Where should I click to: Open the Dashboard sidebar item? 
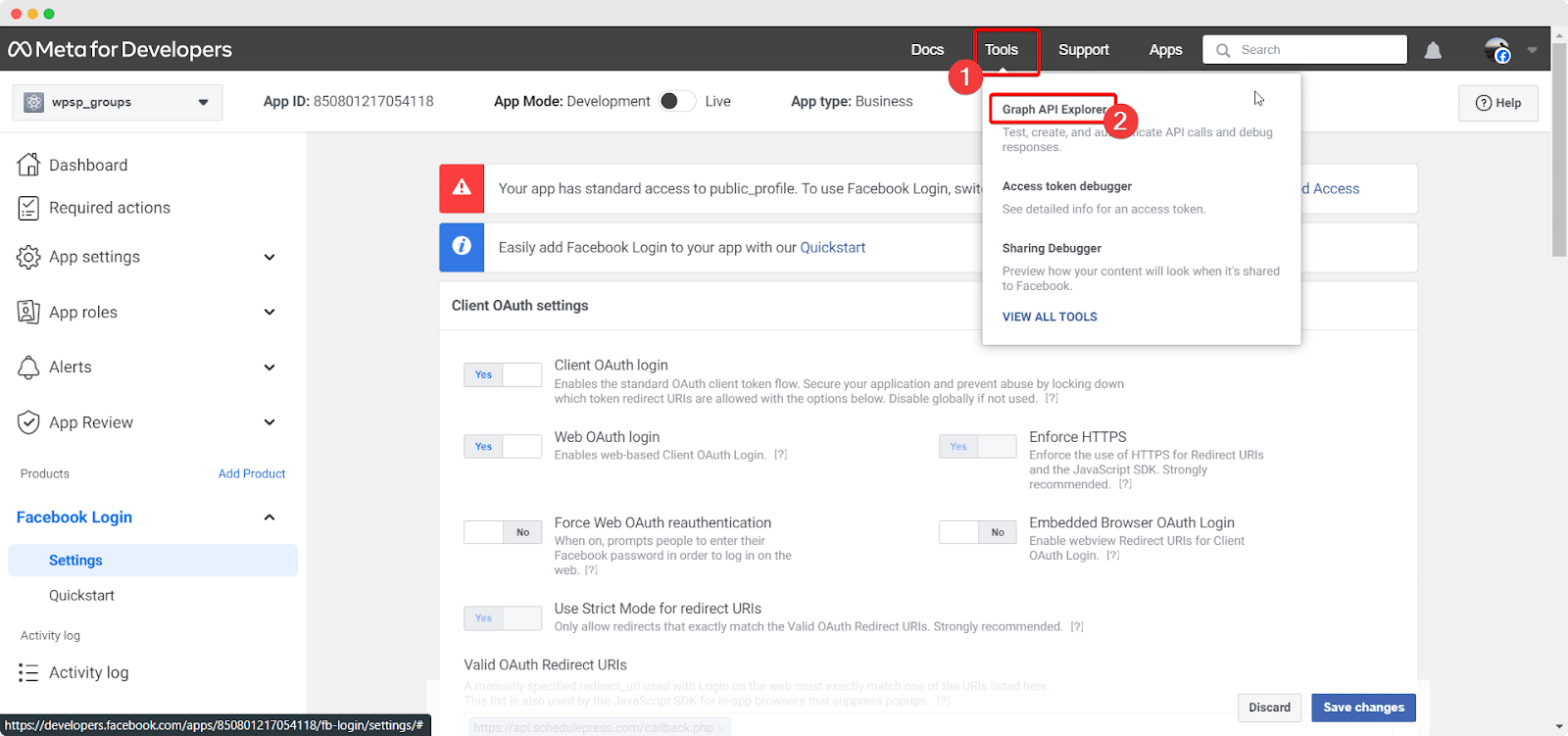(88, 165)
